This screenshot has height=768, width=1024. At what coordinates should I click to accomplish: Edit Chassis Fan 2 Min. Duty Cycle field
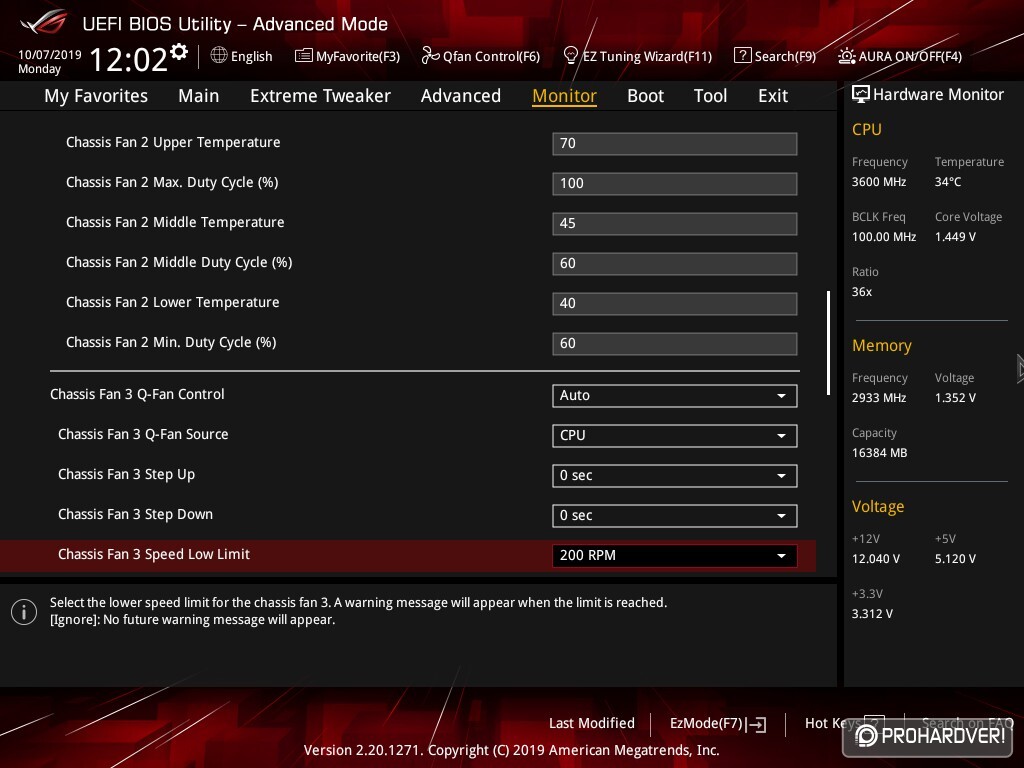[675, 344]
